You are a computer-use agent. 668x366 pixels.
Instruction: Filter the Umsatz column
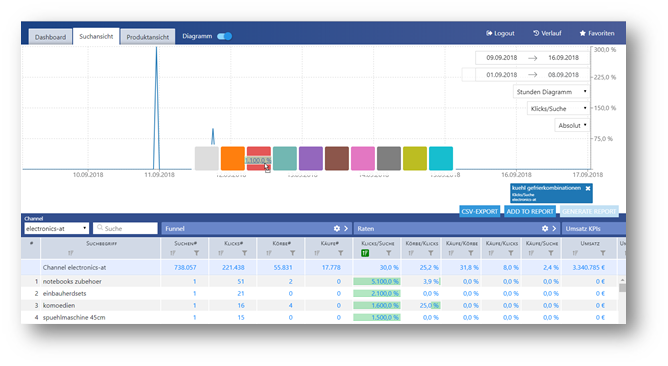tap(603, 253)
